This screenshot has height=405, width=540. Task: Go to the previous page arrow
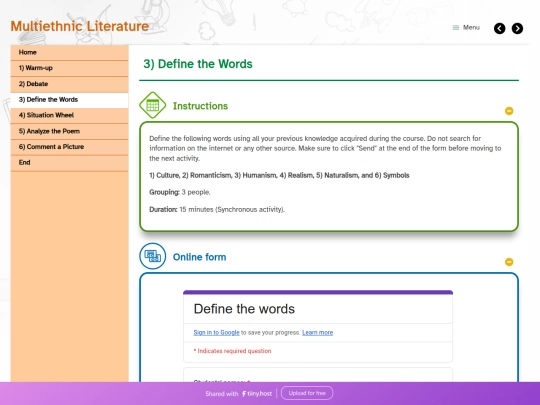[x=499, y=29]
